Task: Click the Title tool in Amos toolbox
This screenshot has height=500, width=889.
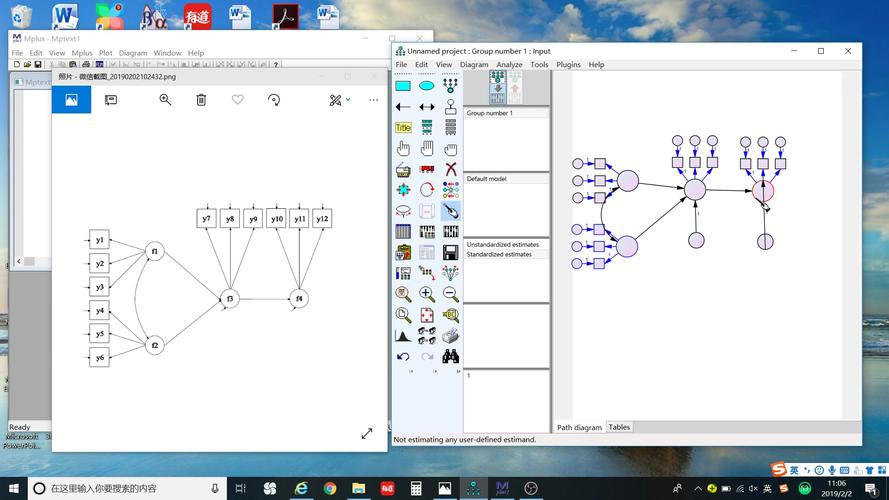Action: 403,128
